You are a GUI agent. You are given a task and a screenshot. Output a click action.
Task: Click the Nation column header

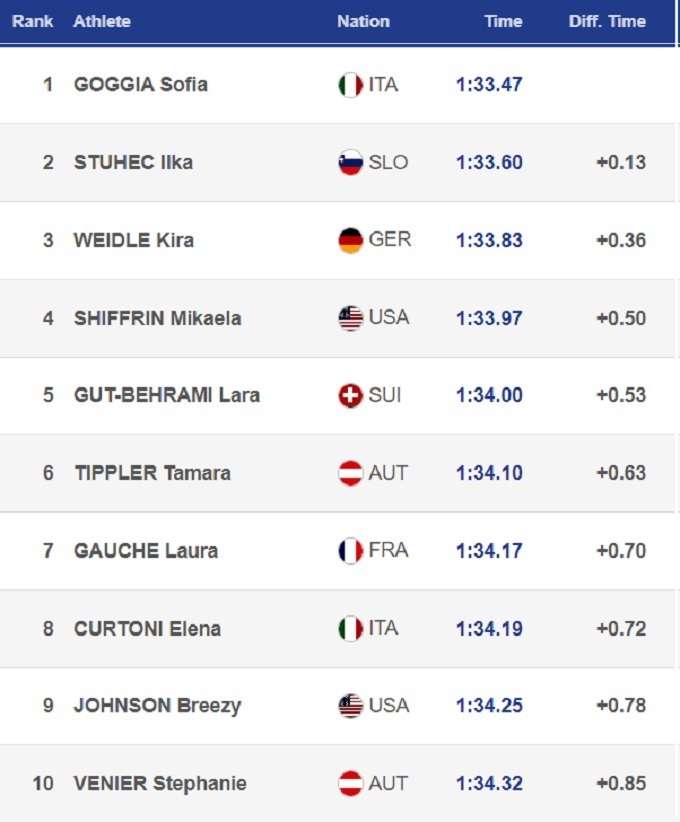click(x=363, y=21)
